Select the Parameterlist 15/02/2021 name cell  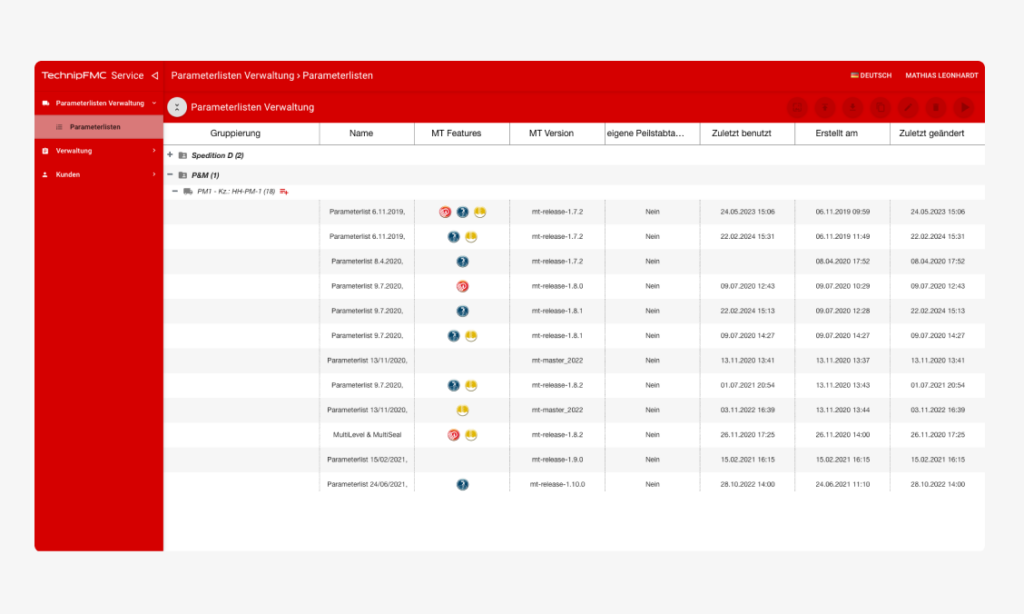367,460
